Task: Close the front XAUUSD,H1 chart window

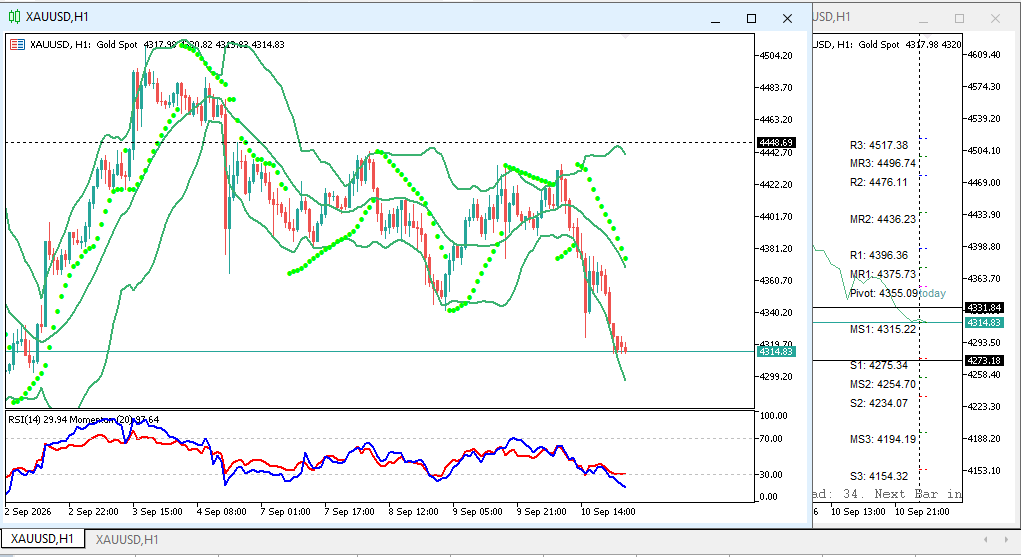Action: [787, 18]
